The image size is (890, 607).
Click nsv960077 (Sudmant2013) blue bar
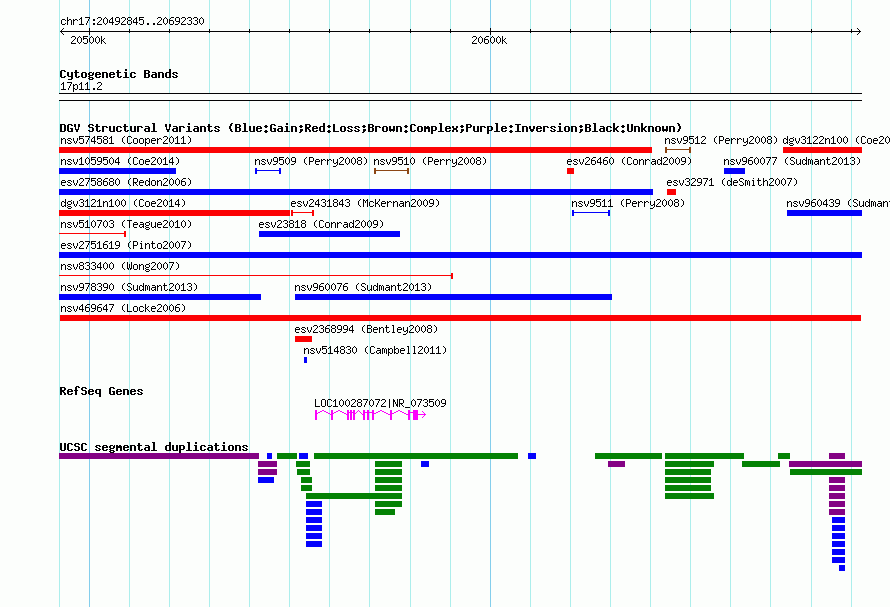[x=734, y=171]
